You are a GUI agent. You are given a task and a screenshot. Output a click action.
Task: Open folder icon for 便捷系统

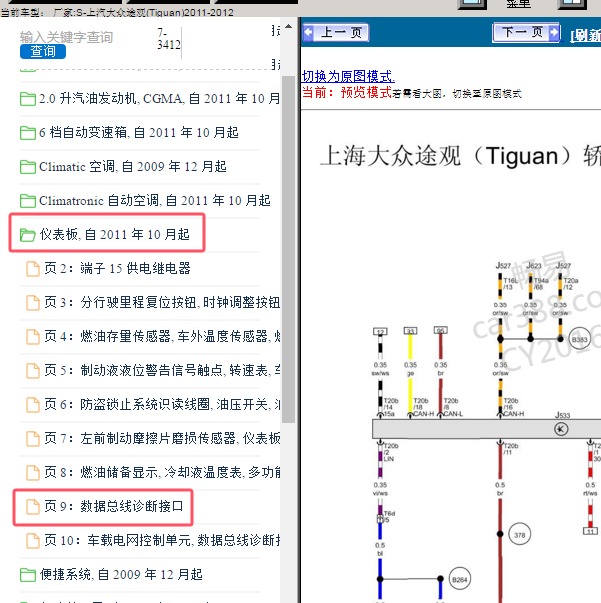tap(28, 575)
